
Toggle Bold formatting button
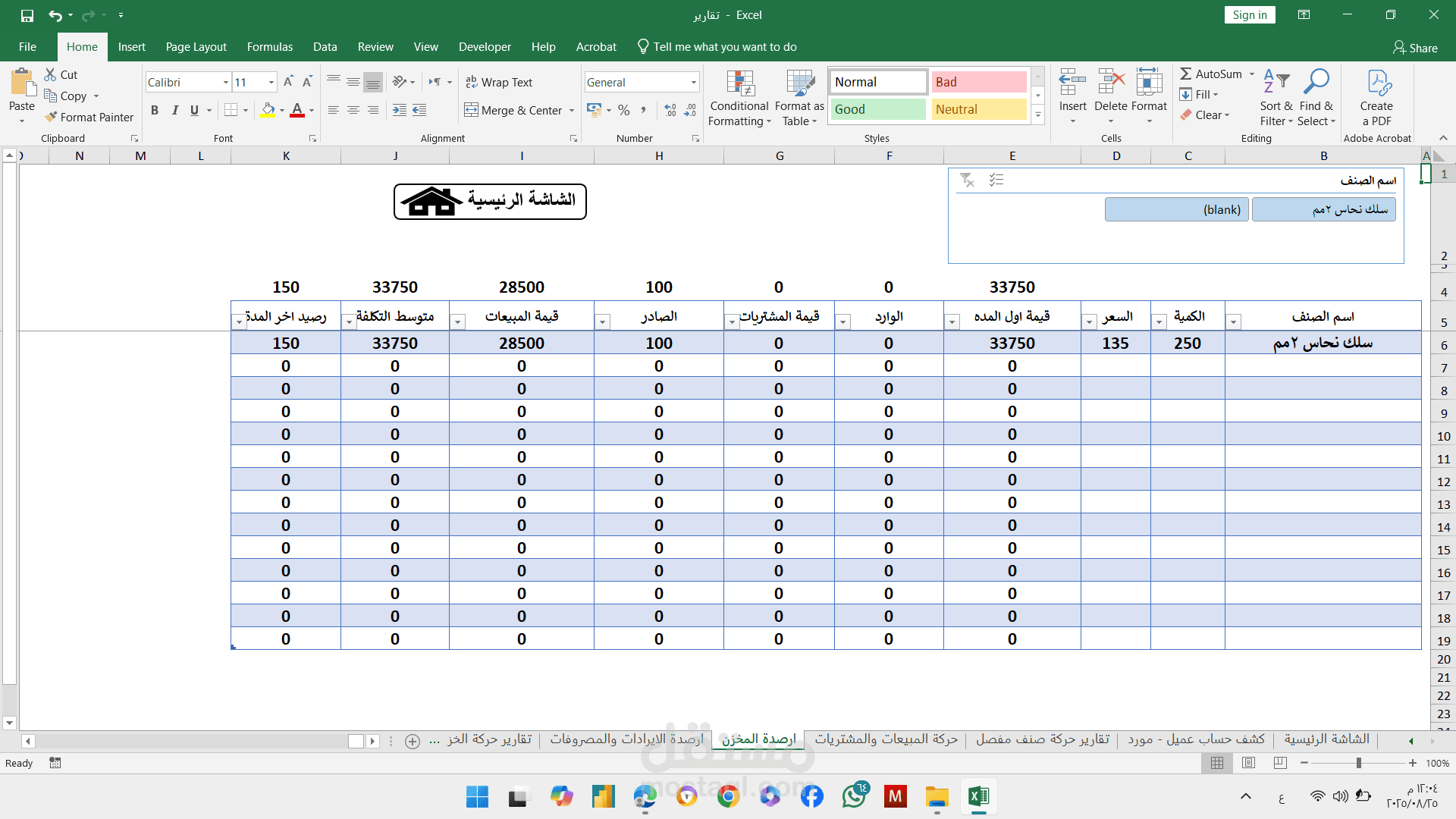point(155,110)
